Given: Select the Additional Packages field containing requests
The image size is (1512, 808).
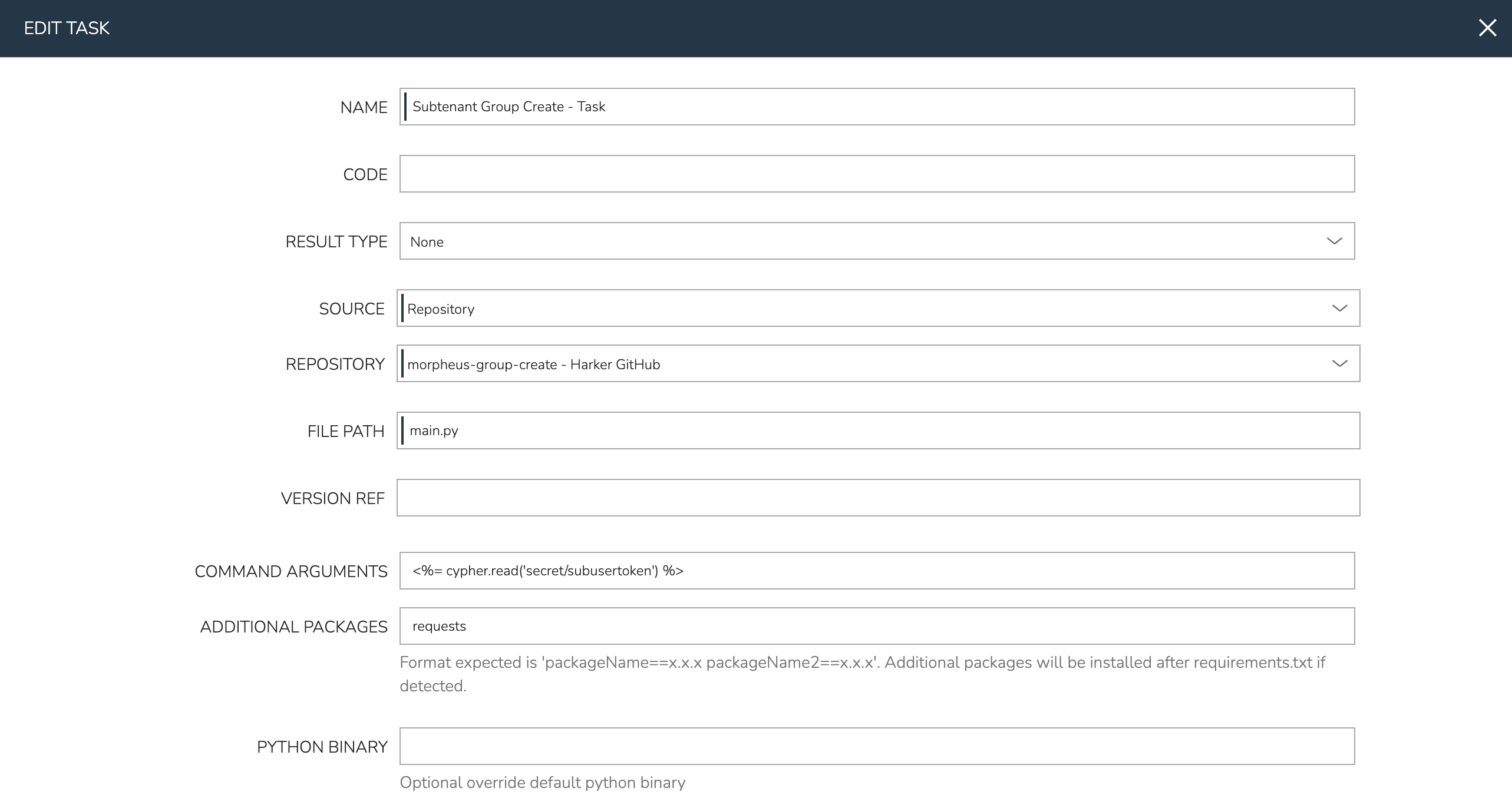Looking at the screenshot, I should 877,626.
